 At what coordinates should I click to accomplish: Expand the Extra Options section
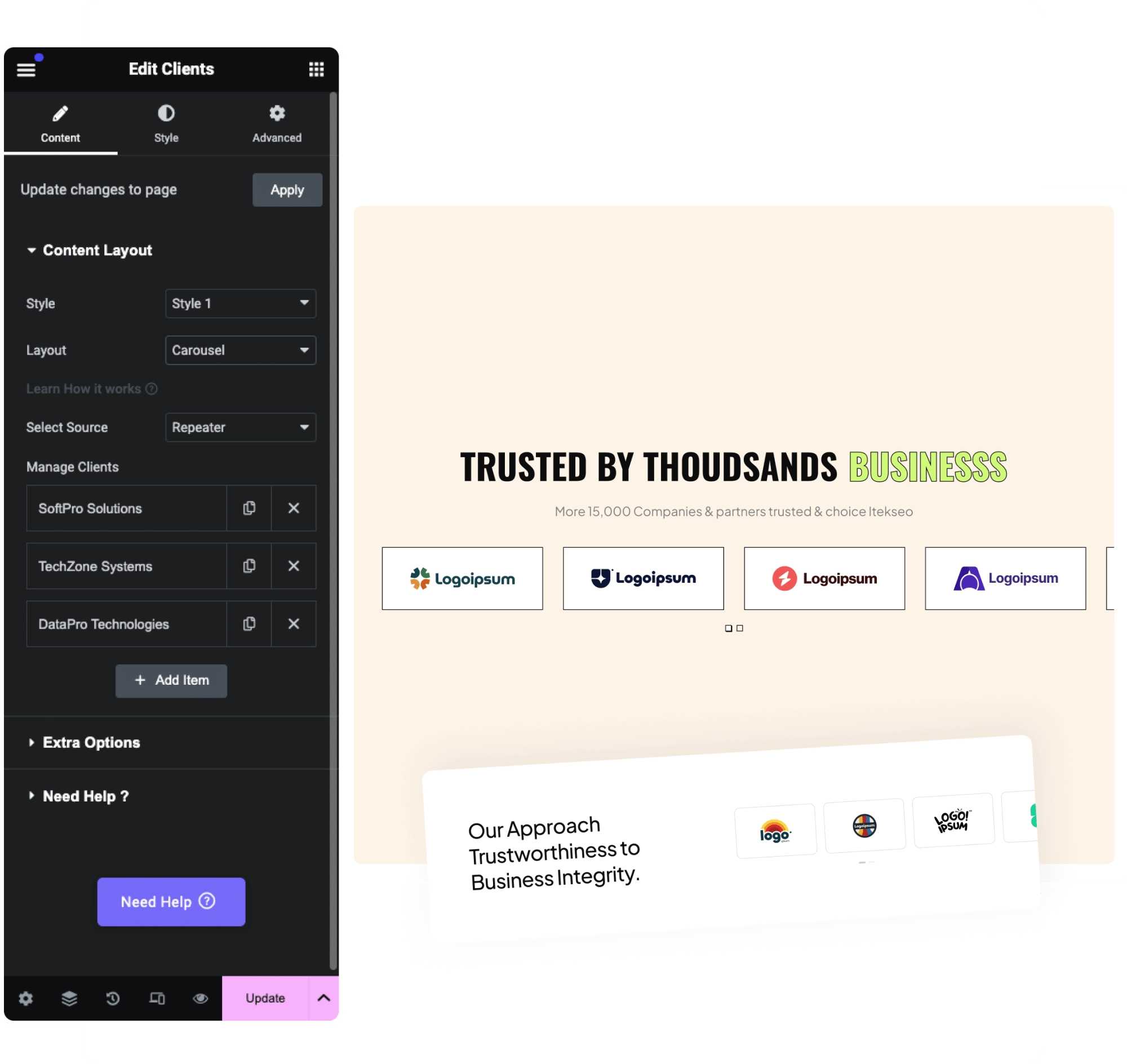(90, 741)
